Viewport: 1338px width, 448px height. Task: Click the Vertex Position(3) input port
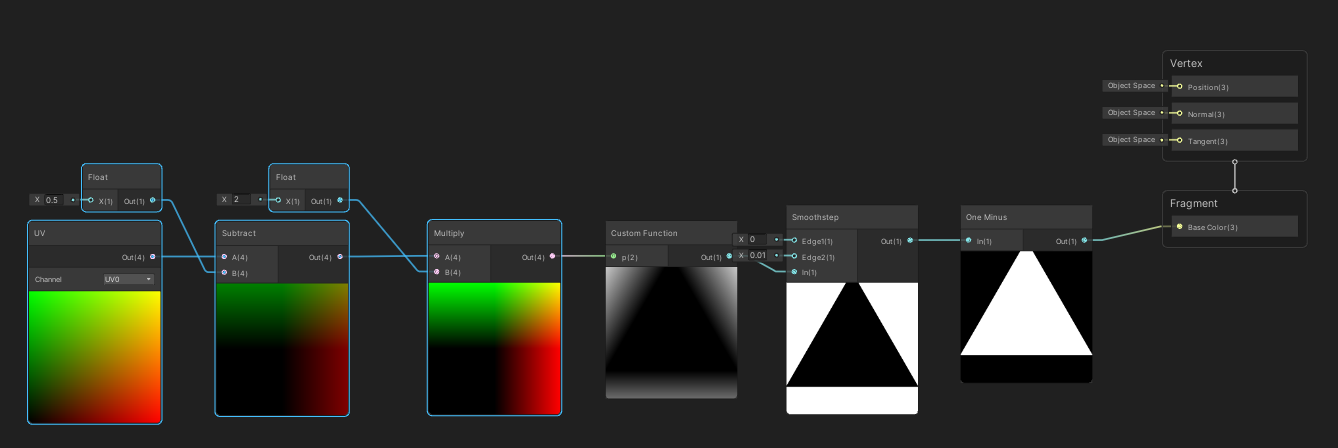tap(1179, 87)
